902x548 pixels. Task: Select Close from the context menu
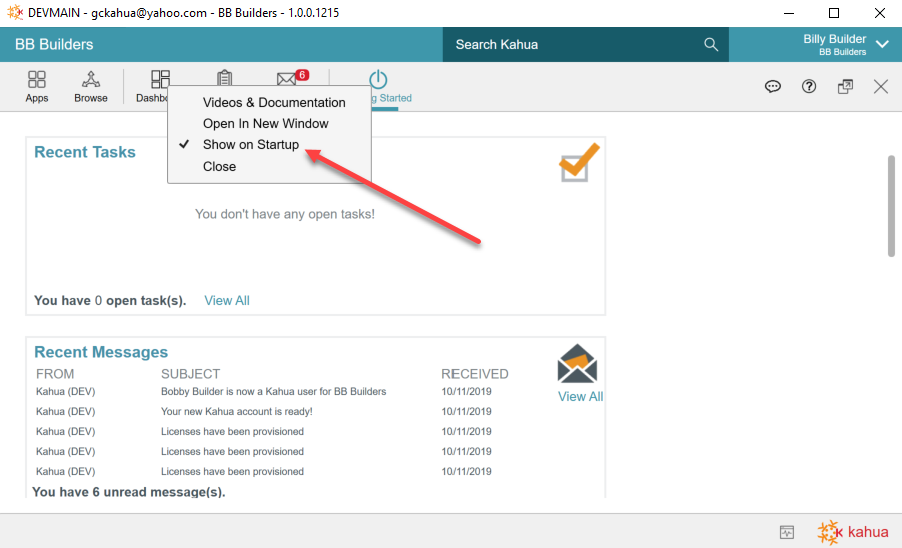(x=219, y=167)
